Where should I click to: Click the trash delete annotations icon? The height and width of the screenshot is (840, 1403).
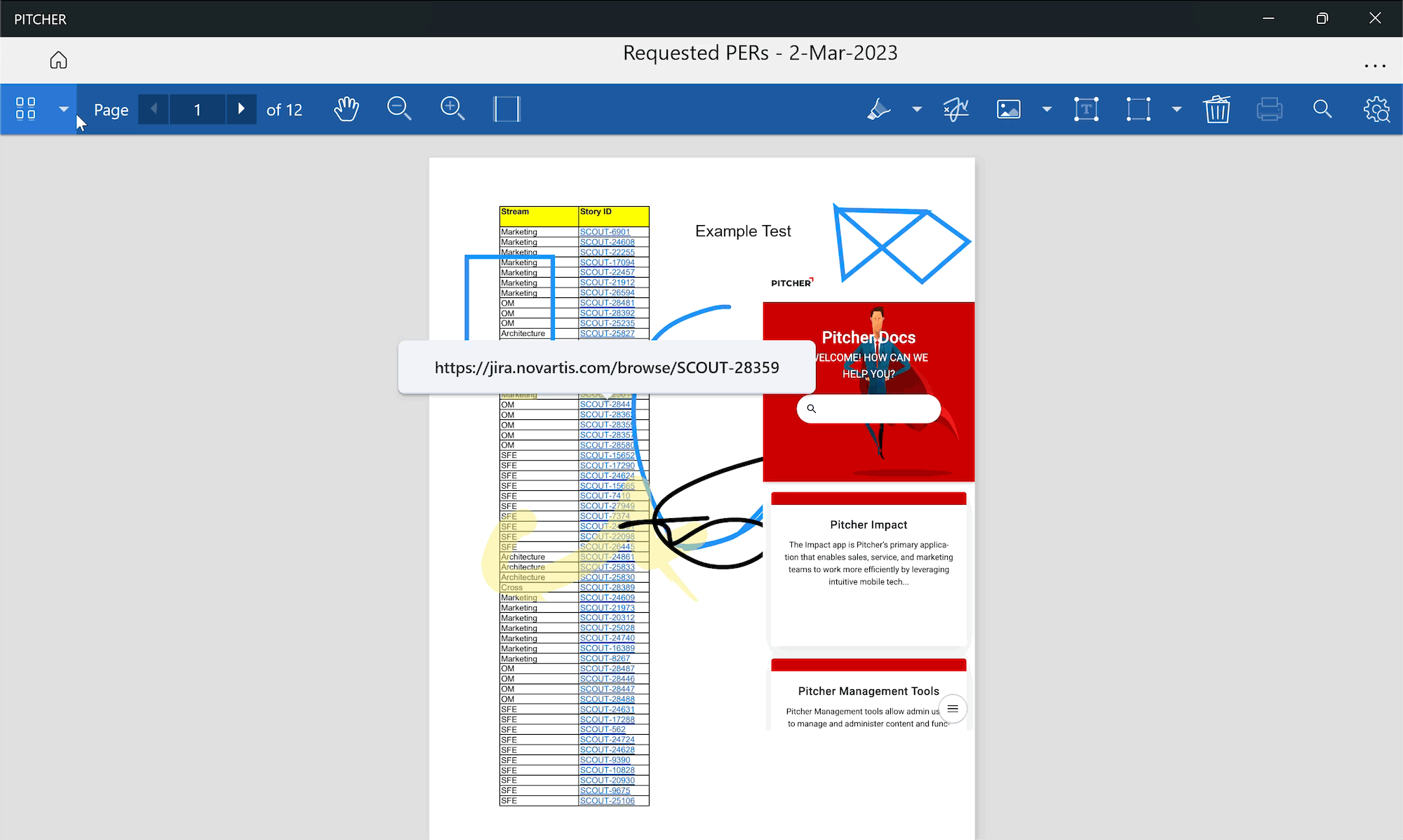[x=1217, y=109]
